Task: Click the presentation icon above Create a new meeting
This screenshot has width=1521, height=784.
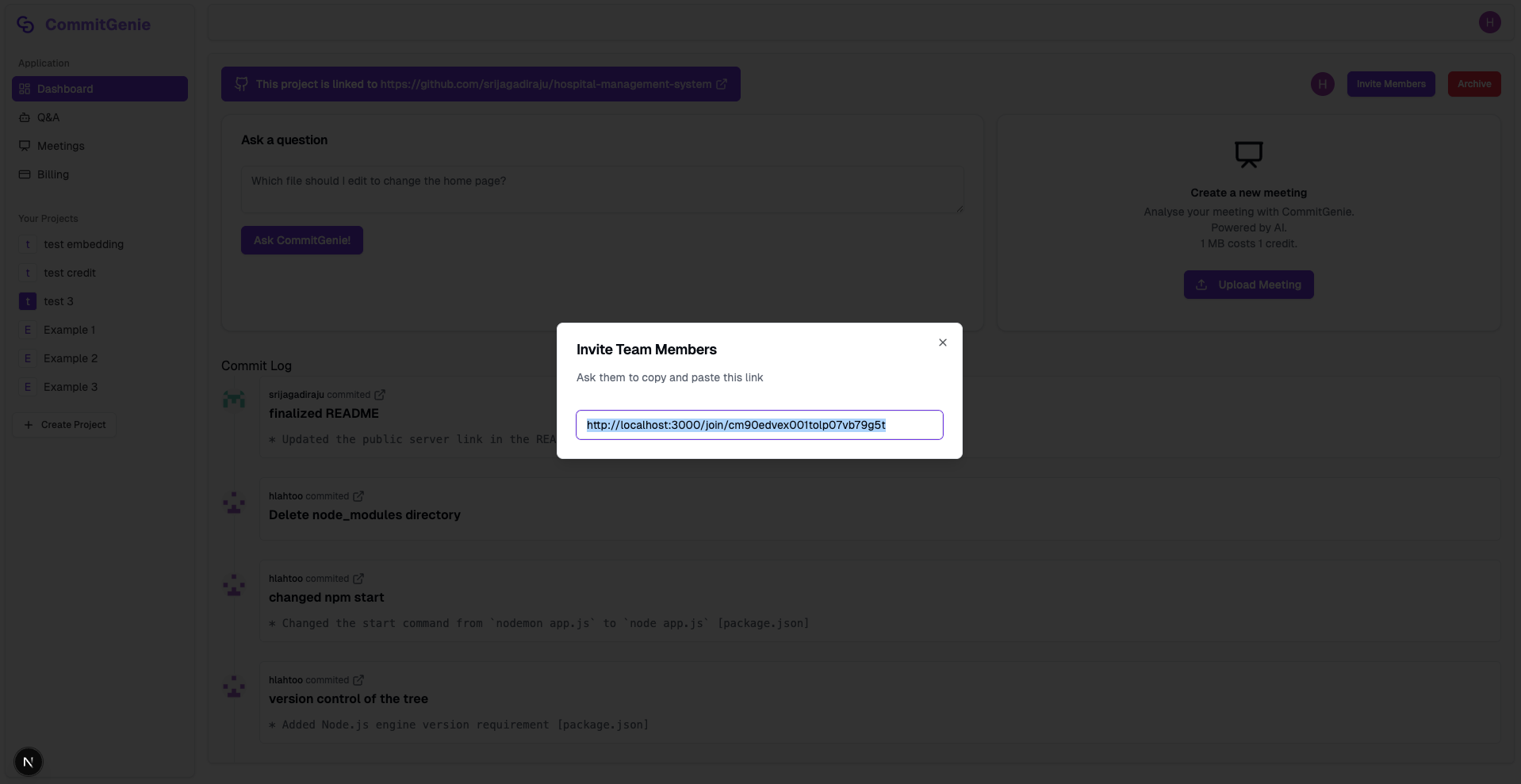Action: (x=1248, y=154)
